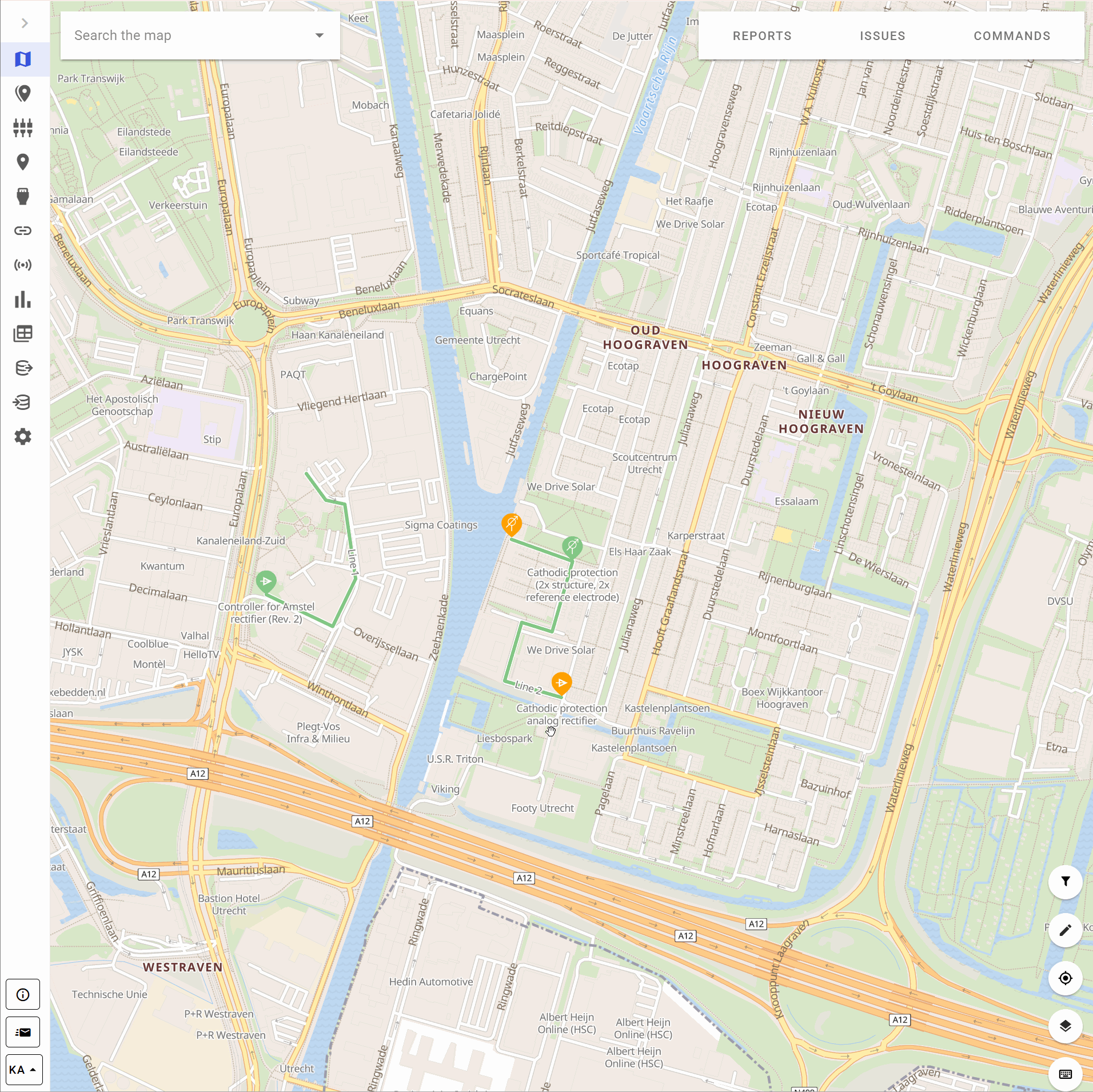Open the filter sliders icon in sidebar

23,128
